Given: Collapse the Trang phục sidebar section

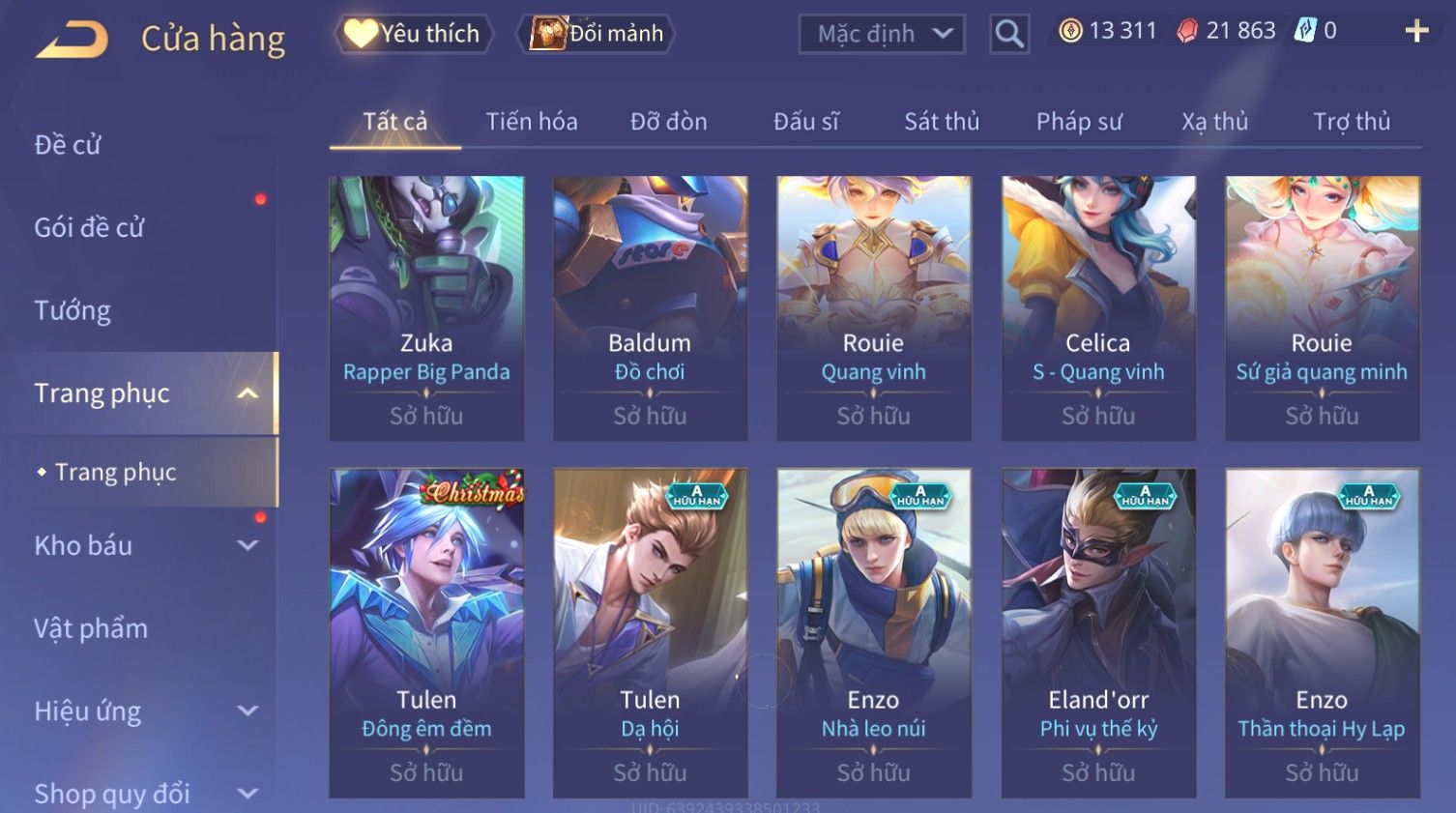Looking at the screenshot, I should coord(248,392).
